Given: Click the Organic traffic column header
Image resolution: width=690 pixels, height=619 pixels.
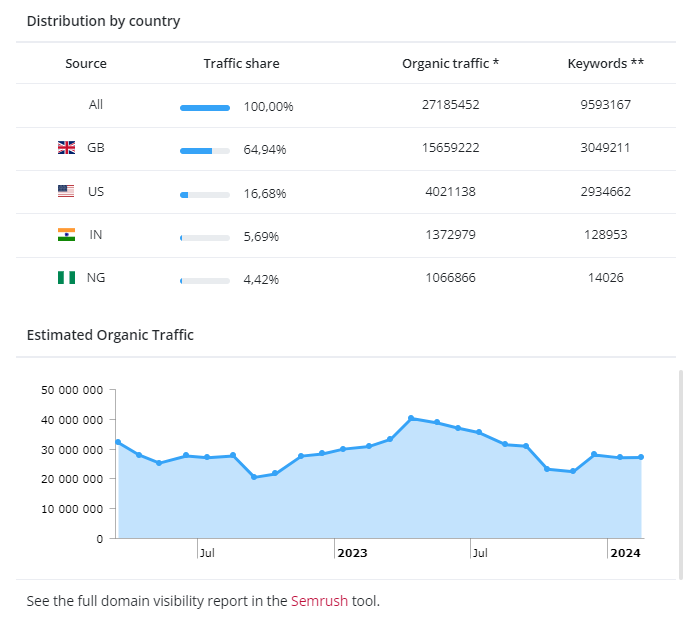Looking at the screenshot, I should (450, 63).
